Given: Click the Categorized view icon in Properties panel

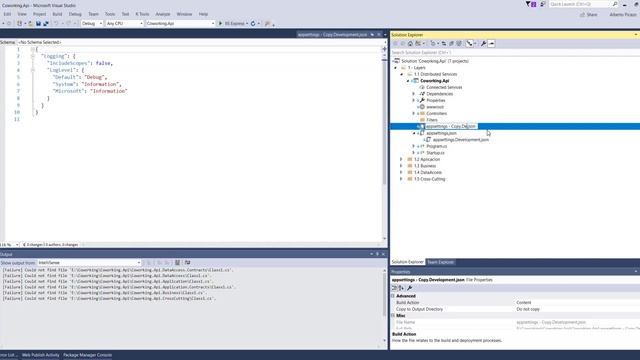Looking at the screenshot, I should coord(394,288).
